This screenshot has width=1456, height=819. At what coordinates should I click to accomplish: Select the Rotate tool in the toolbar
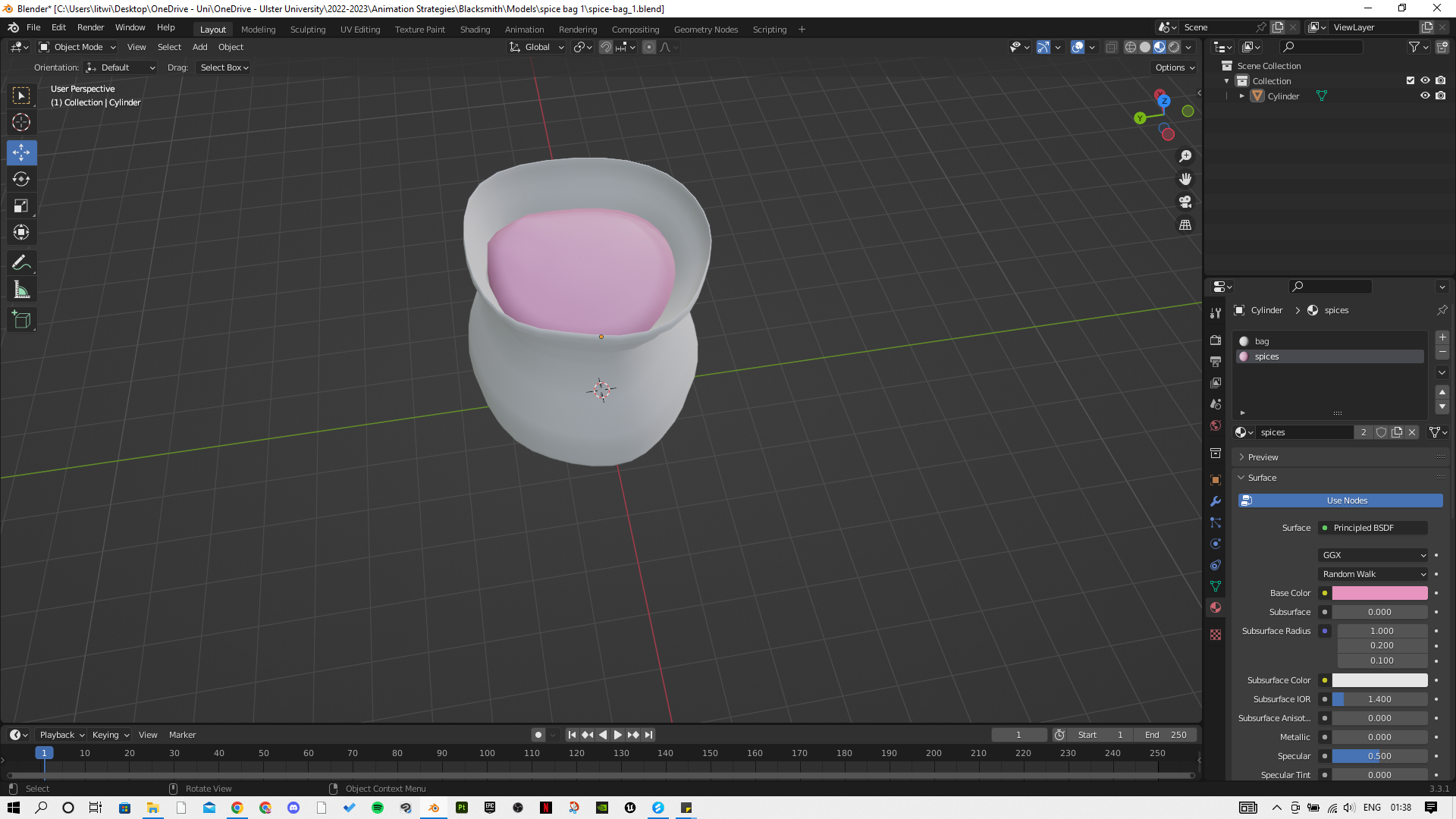21,179
